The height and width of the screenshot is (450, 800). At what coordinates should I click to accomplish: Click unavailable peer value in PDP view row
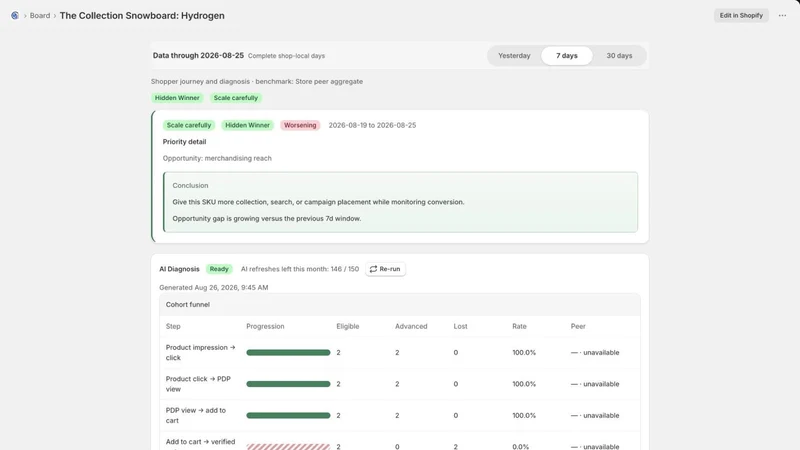click(x=595, y=415)
